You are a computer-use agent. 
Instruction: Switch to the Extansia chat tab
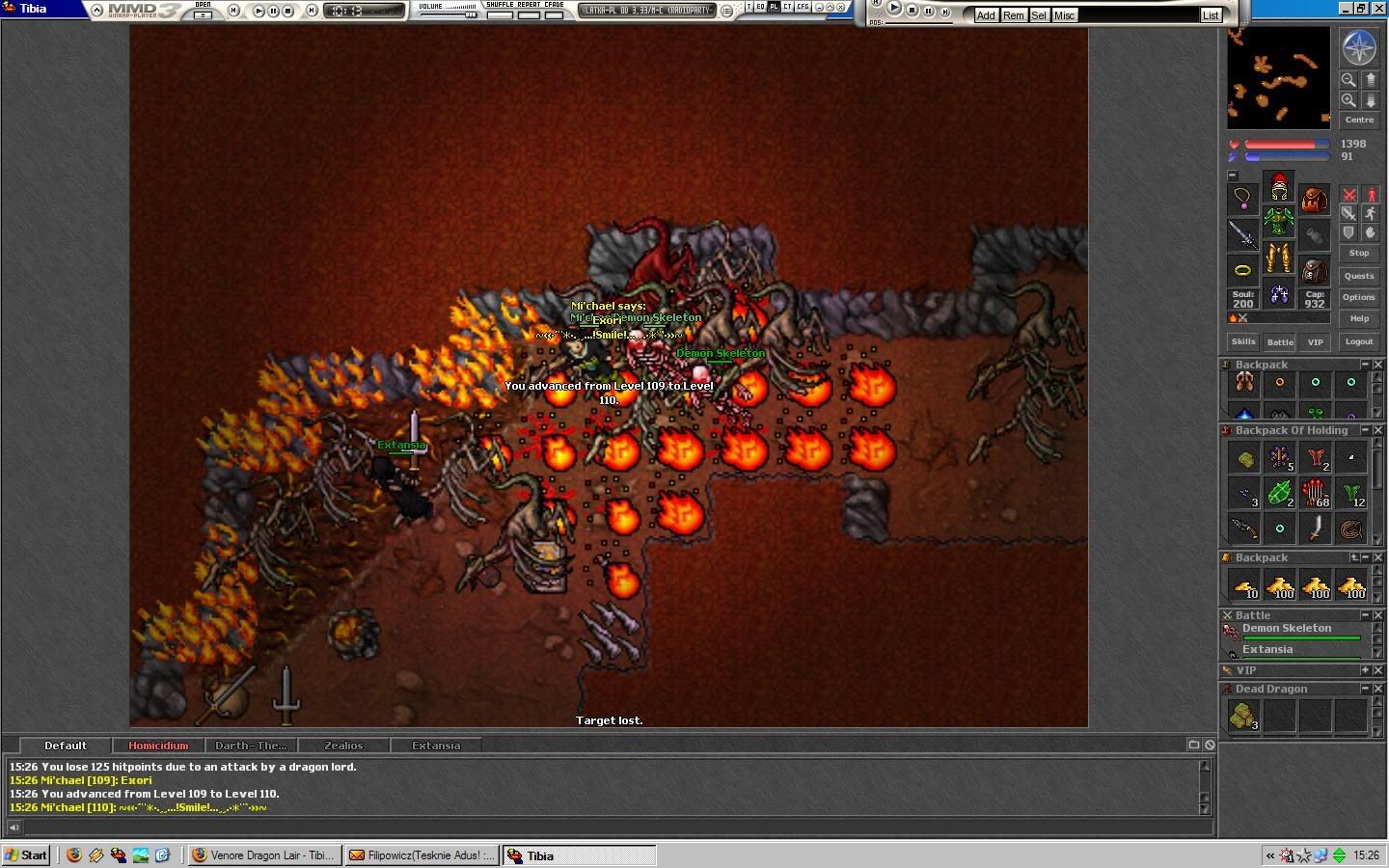436,746
